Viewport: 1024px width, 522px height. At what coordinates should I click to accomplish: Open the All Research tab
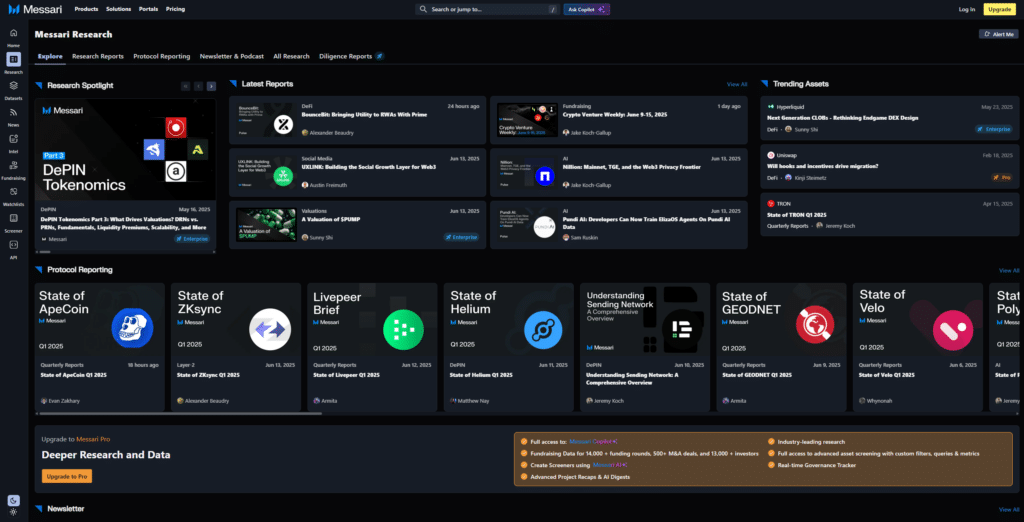pyautogui.click(x=291, y=56)
